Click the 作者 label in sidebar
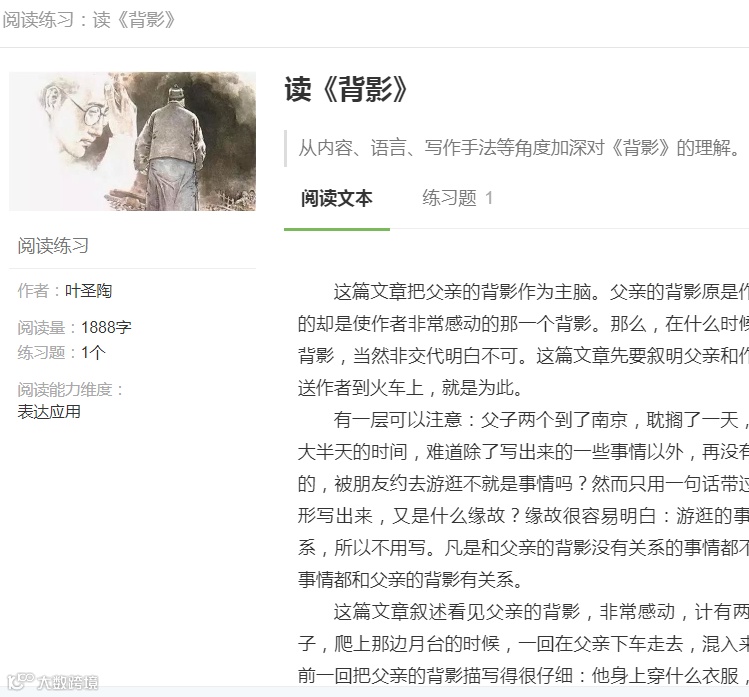This screenshot has width=749, height=697. pyautogui.click(x=33, y=290)
